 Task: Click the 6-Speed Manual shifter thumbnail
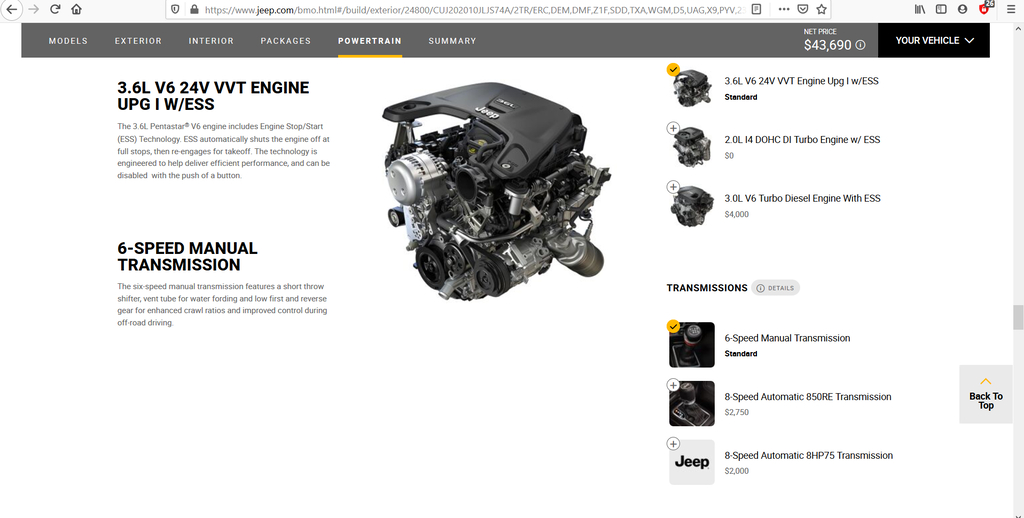[692, 345]
